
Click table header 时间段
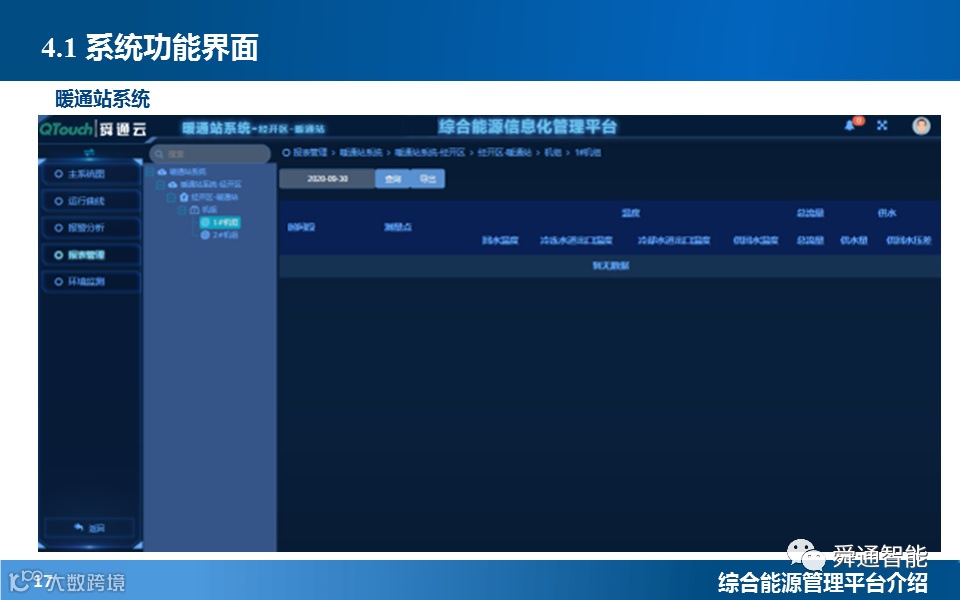301,227
